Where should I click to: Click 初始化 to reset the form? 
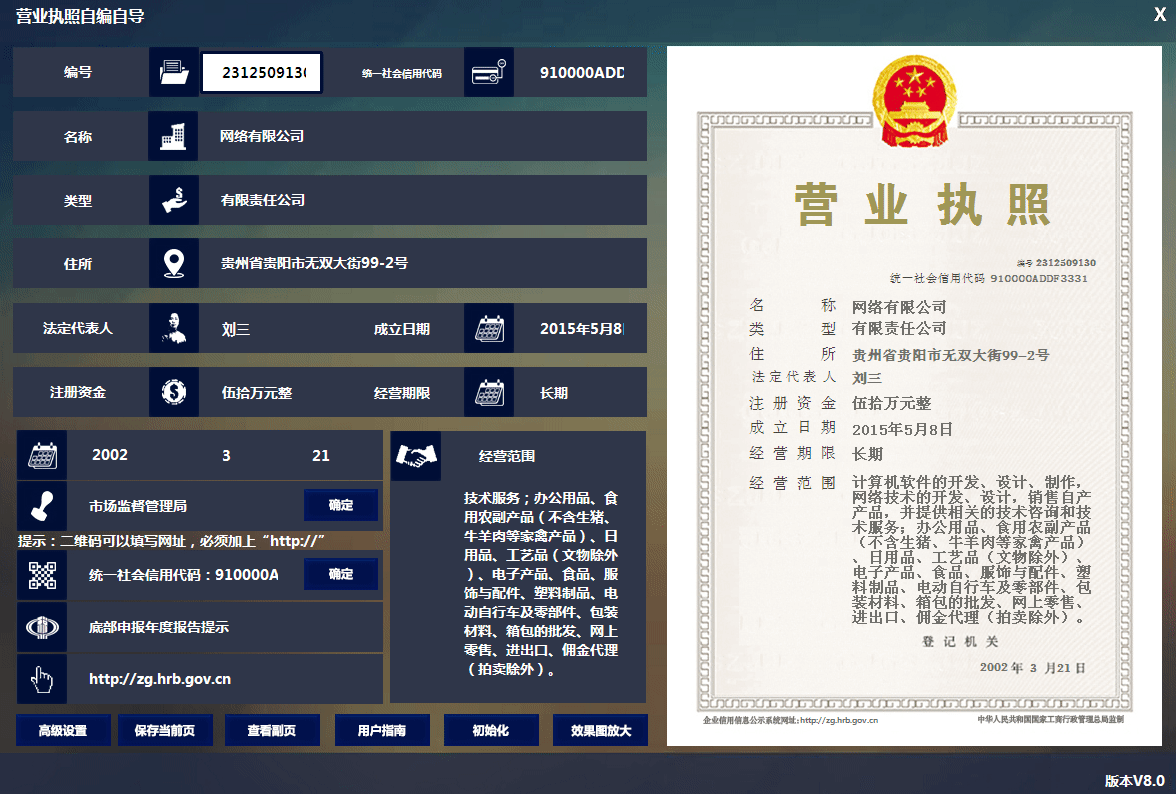point(491,729)
